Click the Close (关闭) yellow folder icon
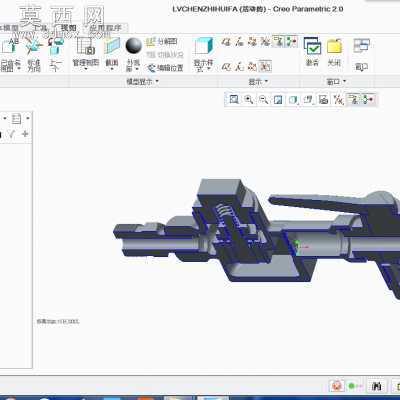This screenshot has width=400, height=400. [x=334, y=46]
